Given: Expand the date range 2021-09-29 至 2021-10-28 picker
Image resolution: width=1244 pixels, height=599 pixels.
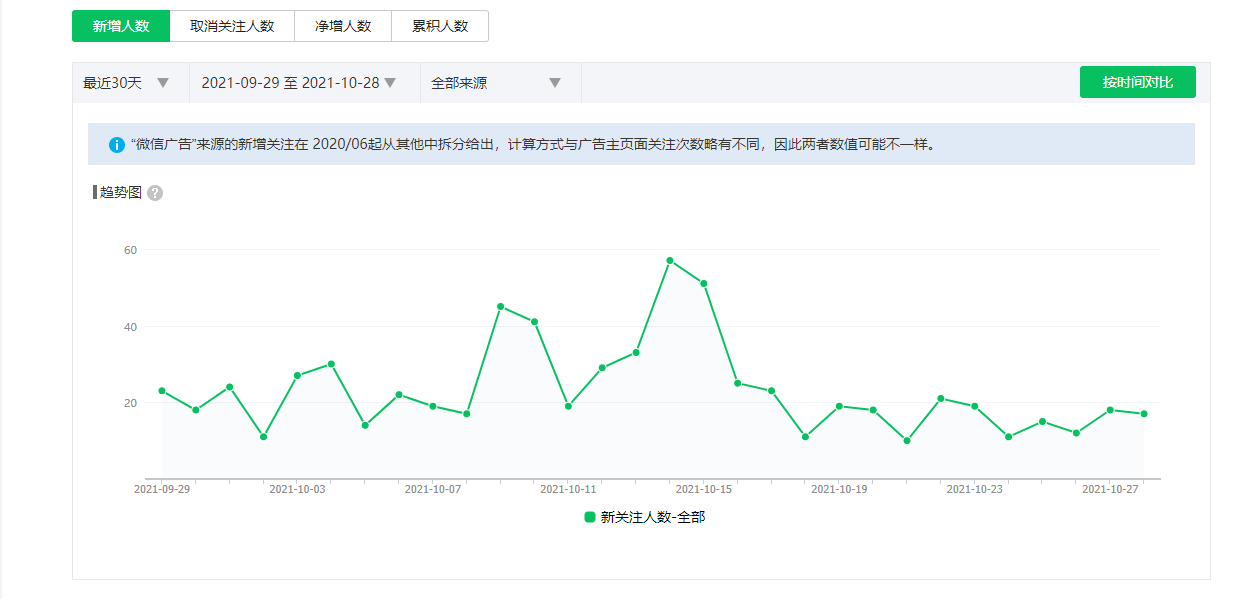Looking at the screenshot, I should (299, 83).
